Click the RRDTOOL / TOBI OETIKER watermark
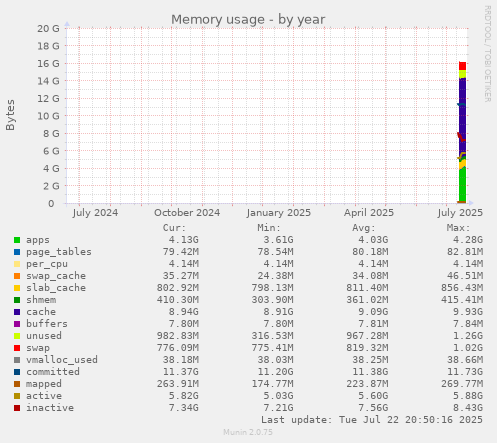 pos(487,54)
